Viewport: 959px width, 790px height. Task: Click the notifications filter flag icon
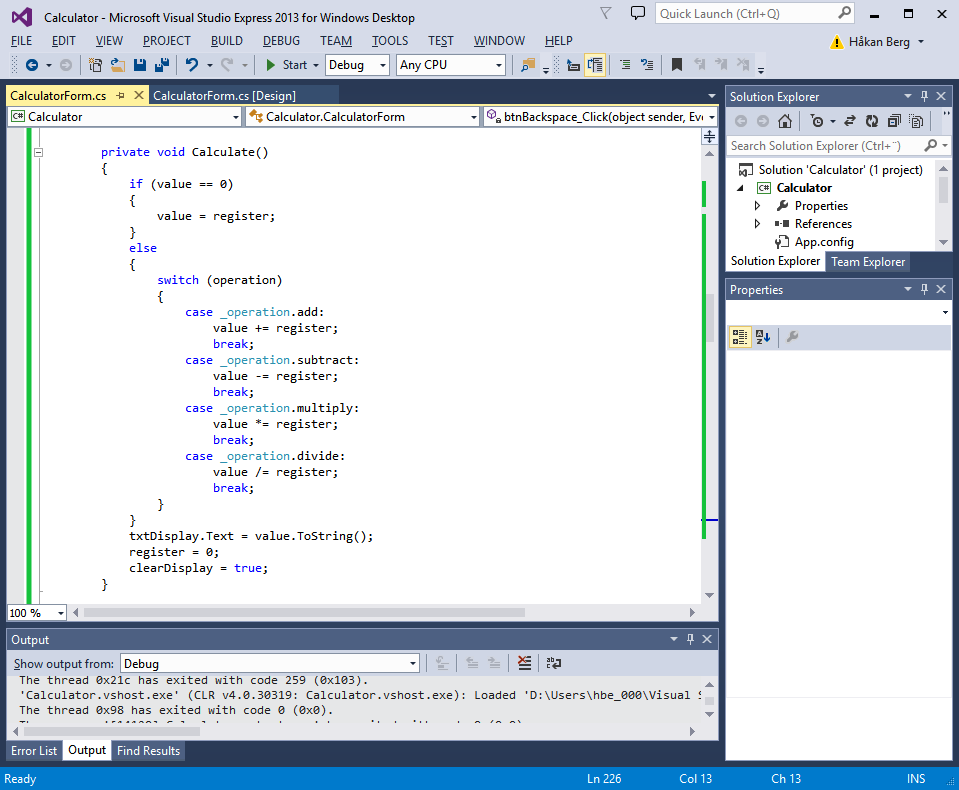[x=605, y=13]
